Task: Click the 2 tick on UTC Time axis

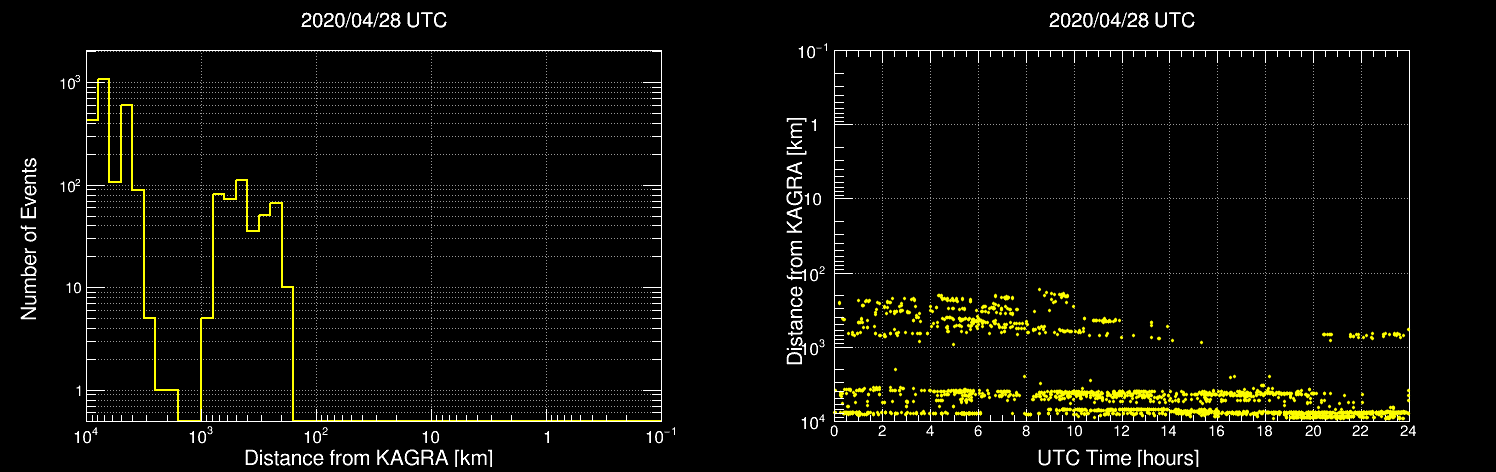Action: [882, 431]
